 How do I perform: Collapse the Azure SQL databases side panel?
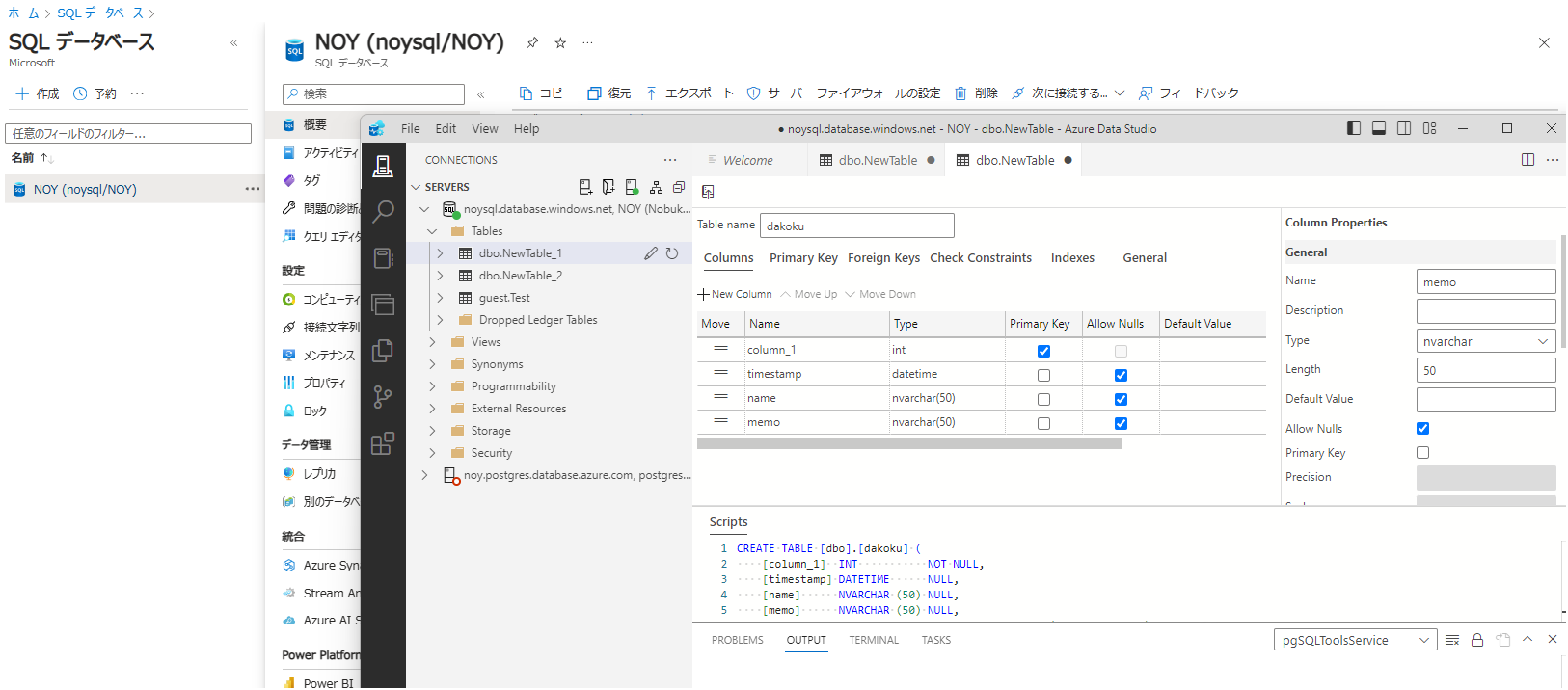pyautogui.click(x=233, y=42)
